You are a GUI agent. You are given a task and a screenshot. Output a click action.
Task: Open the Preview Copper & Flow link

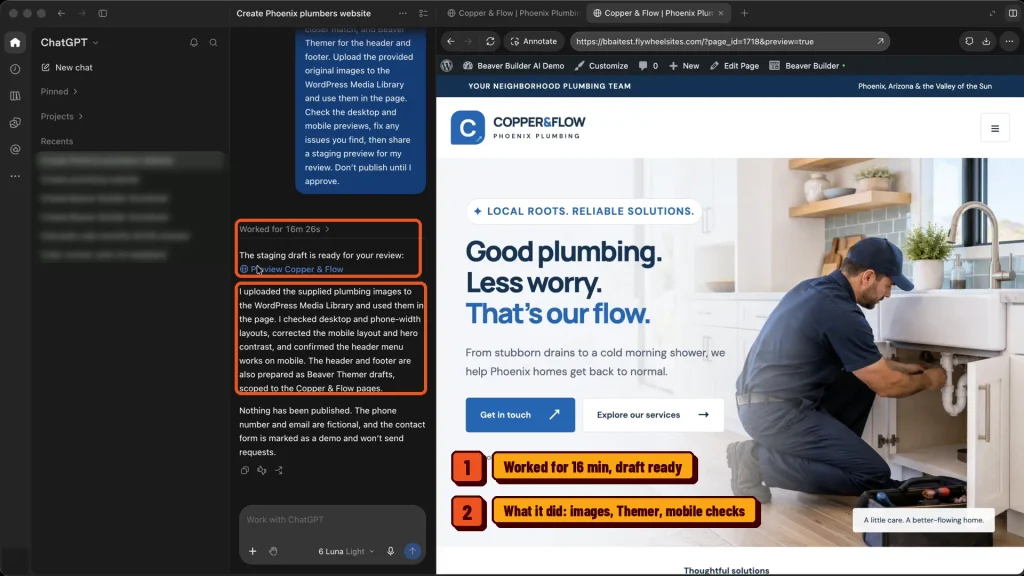coord(291,269)
